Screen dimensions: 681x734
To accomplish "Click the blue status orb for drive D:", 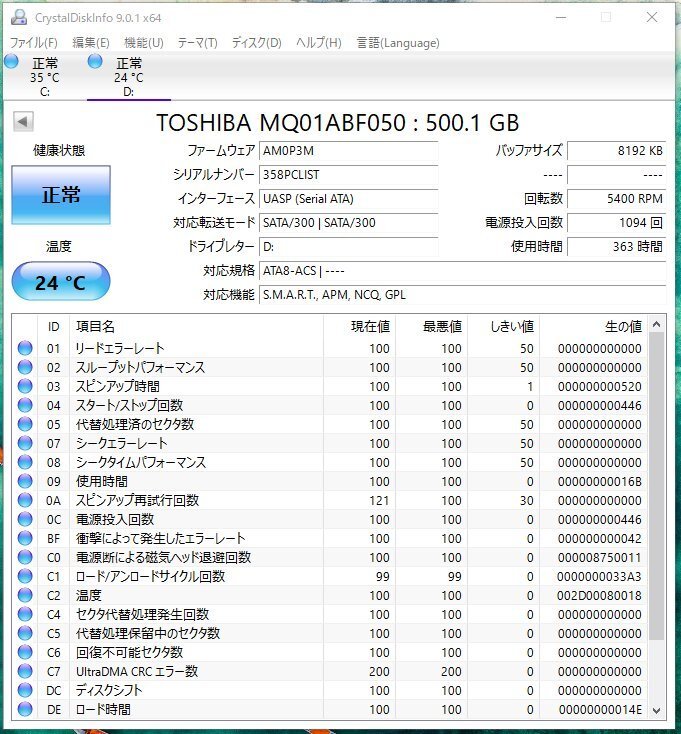I will pyautogui.click(x=95, y=61).
